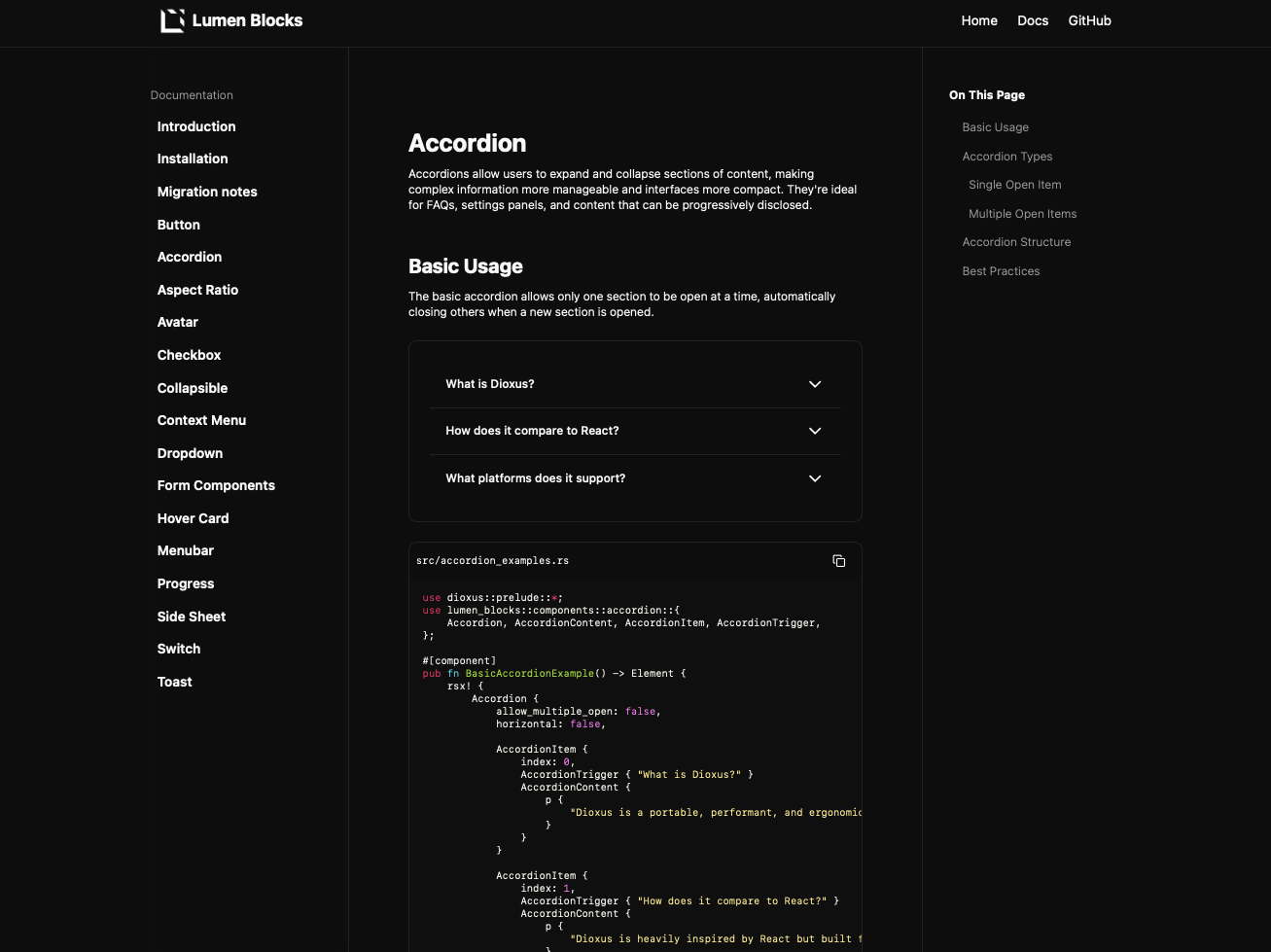
Task: Click 'allow_multiple_open: false,' code line
Action: 579,712
